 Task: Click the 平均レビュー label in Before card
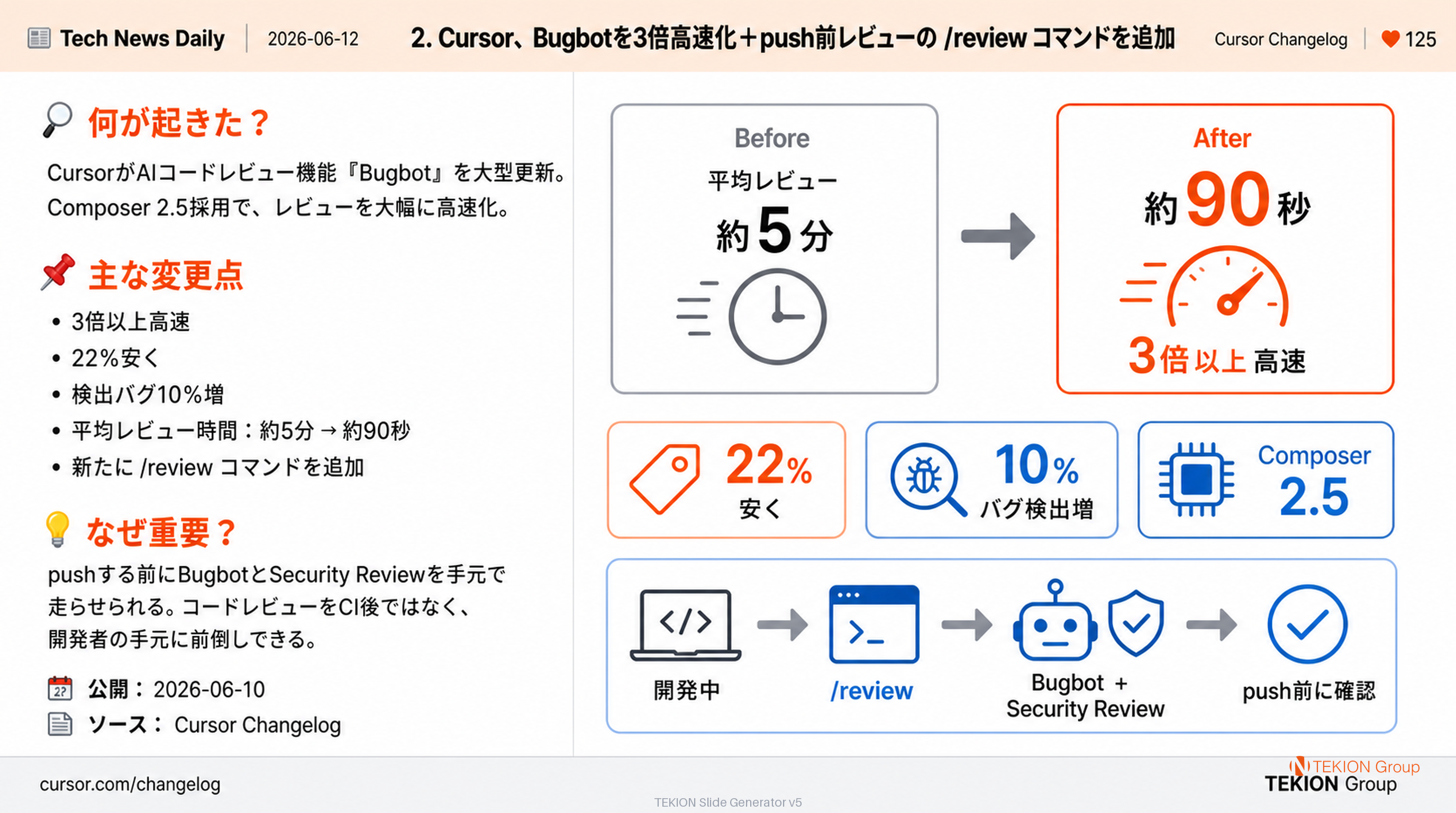[772, 181]
